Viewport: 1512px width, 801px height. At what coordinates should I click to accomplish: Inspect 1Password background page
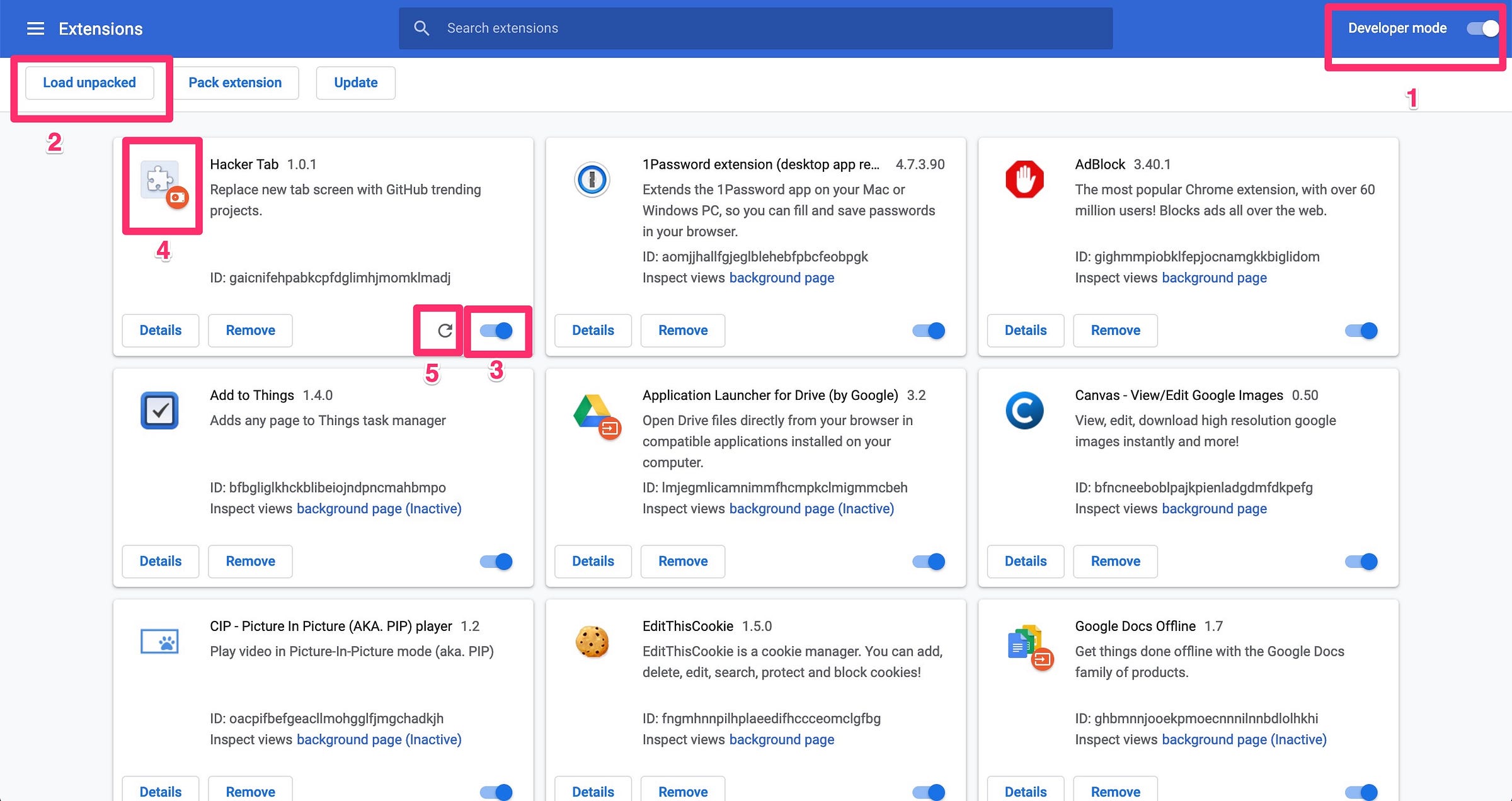[782, 278]
